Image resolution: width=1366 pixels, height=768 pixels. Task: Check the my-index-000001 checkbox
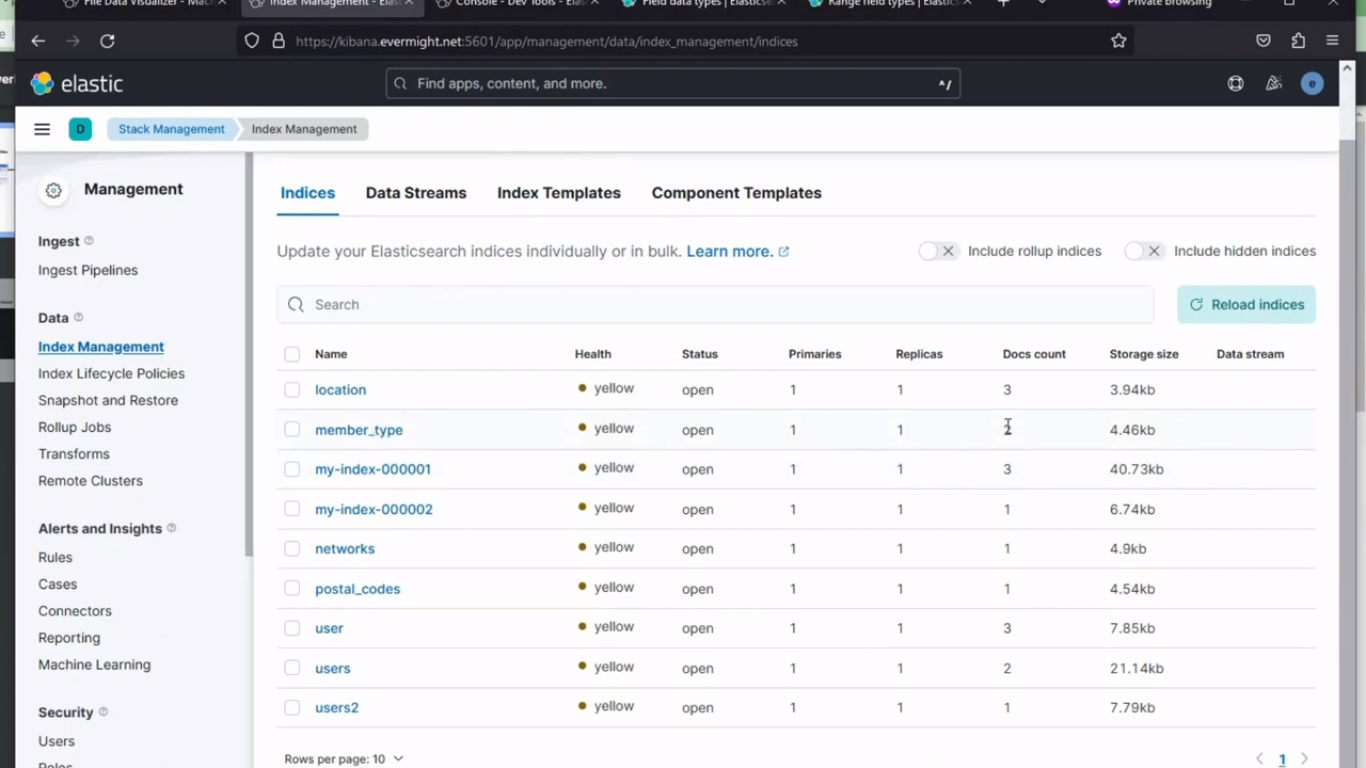point(292,469)
